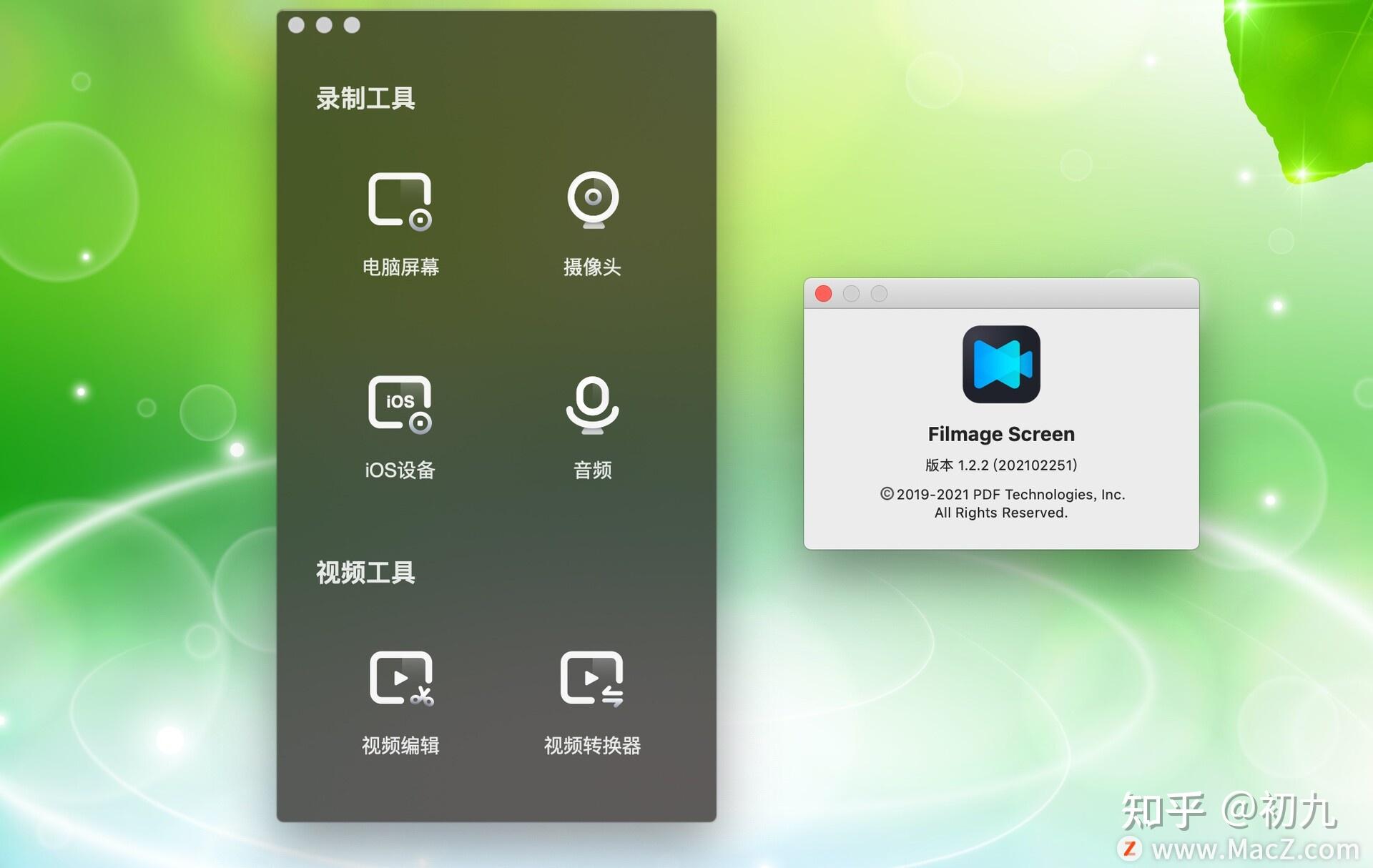1373x868 pixels.
Task: Open the computer screen recording tool icon
Action: pyautogui.click(x=400, y=202)
